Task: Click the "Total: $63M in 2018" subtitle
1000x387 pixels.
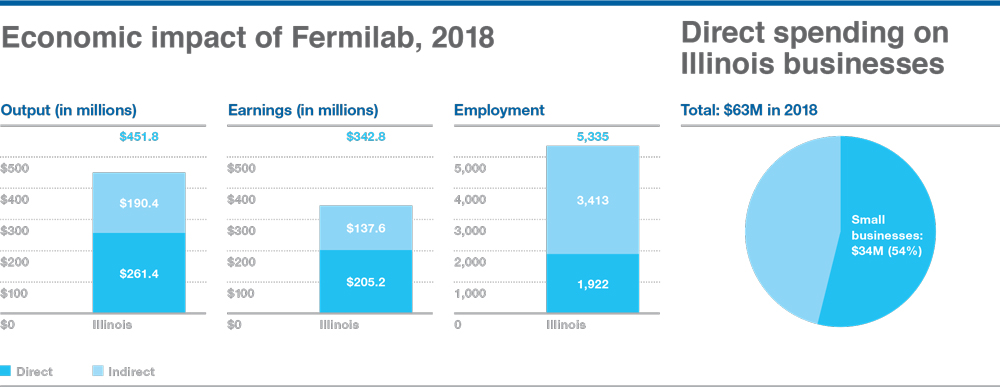Action: pyautogui.click(x=749, y=110)
